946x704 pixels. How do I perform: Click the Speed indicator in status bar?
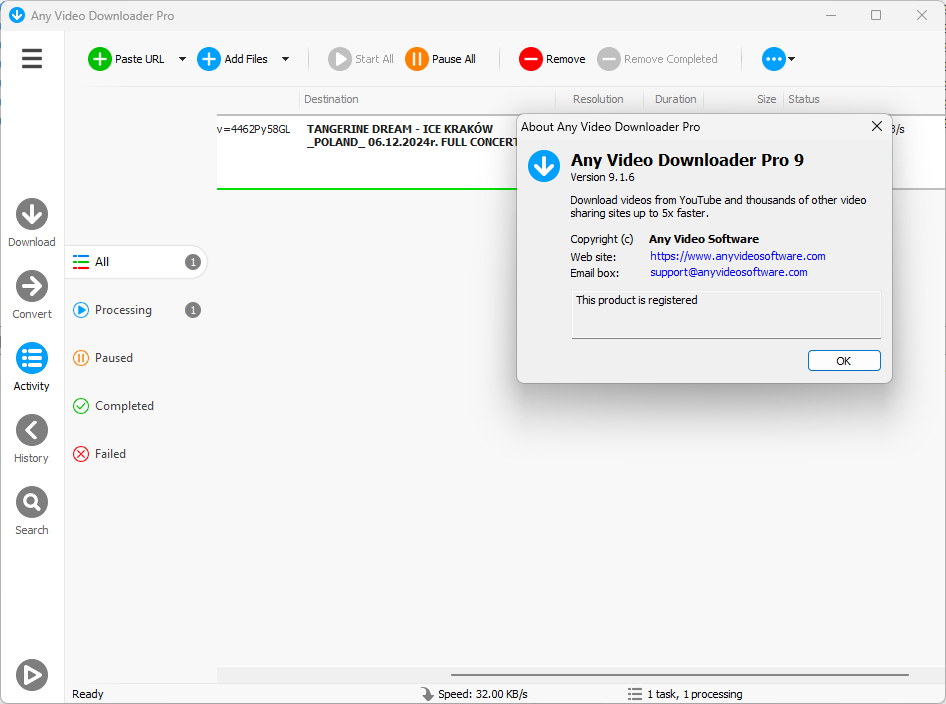coord(483,694)
